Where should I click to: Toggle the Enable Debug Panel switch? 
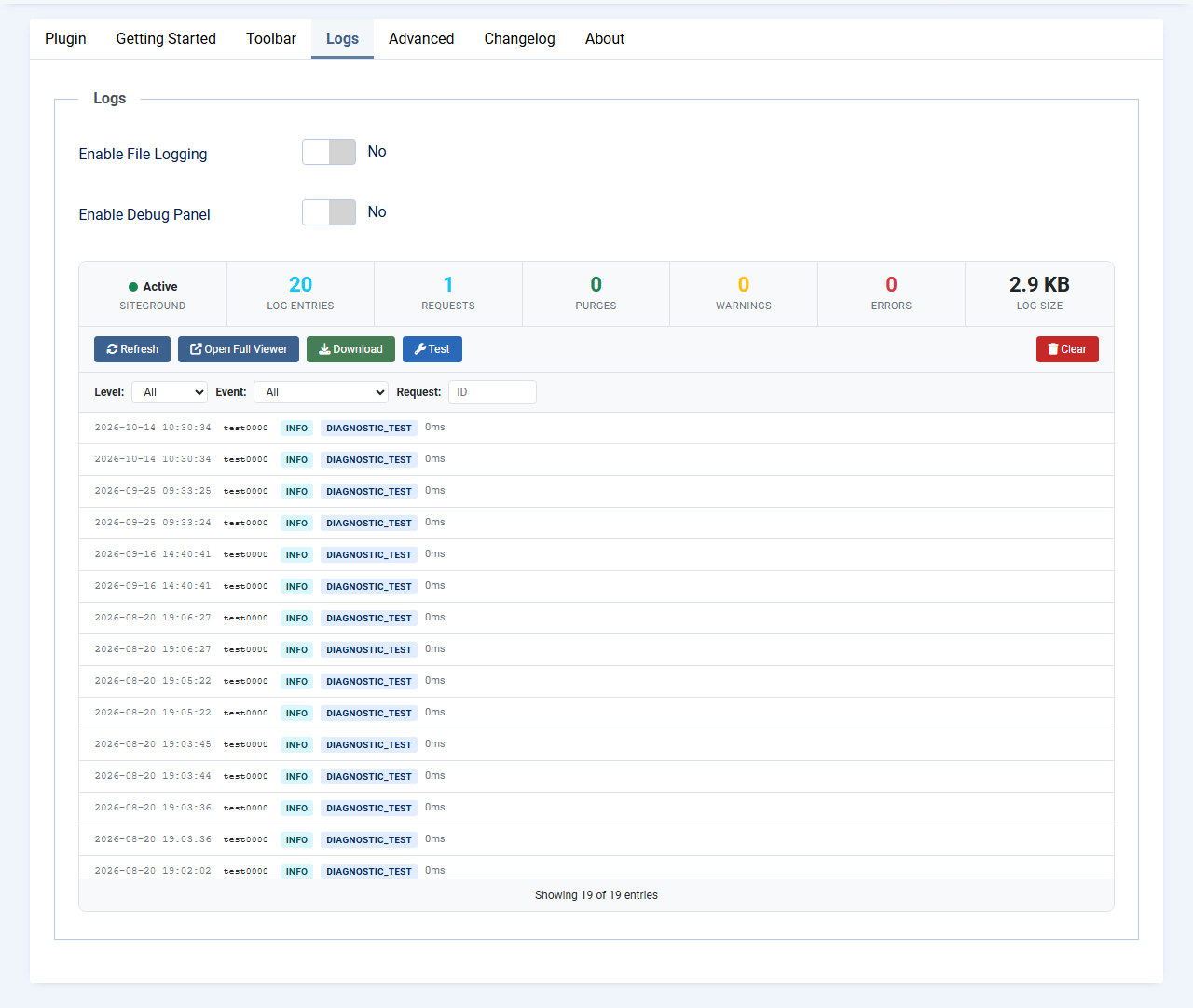(x=329, y=212)
